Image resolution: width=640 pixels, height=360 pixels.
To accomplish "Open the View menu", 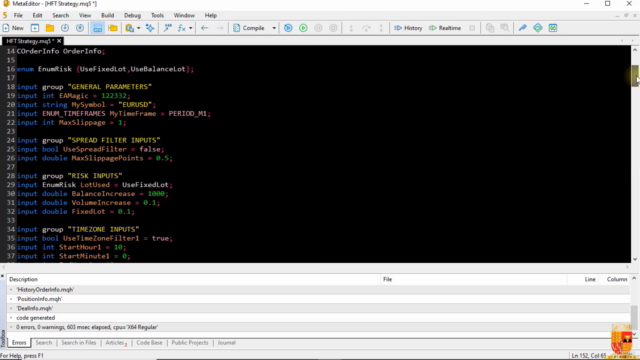I will point(85,15).
